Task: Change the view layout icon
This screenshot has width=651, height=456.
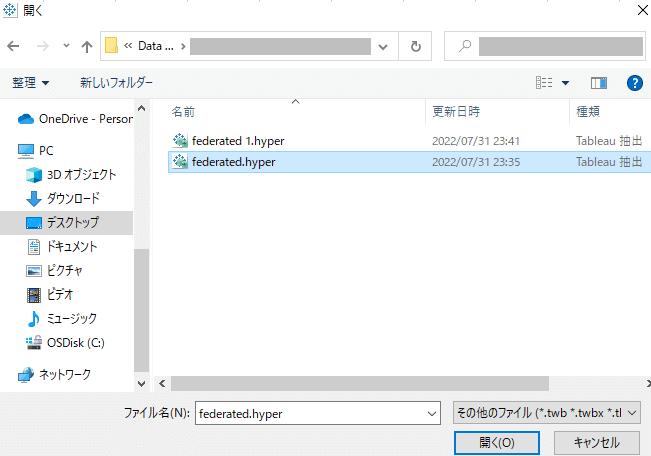Action: tap(544, 83)
